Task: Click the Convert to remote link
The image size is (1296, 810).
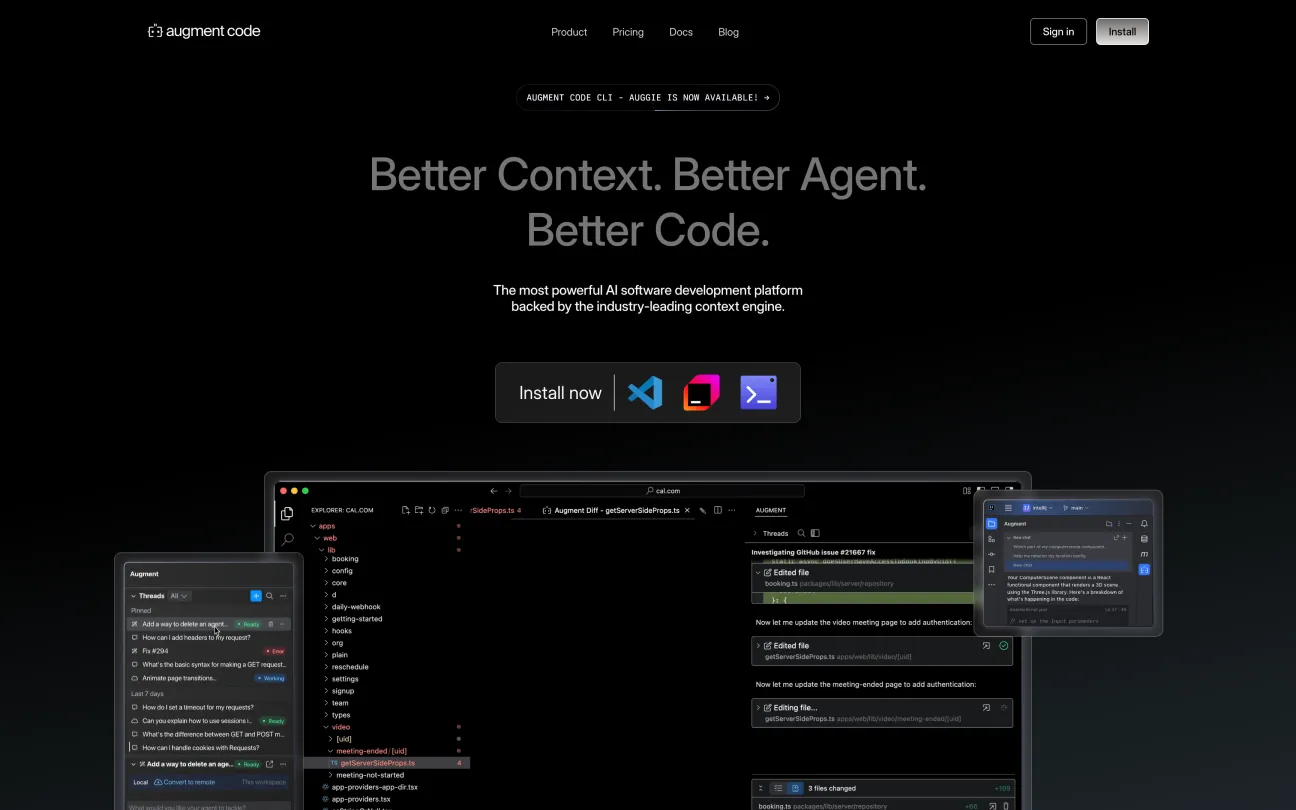Action: pos(184,782)
